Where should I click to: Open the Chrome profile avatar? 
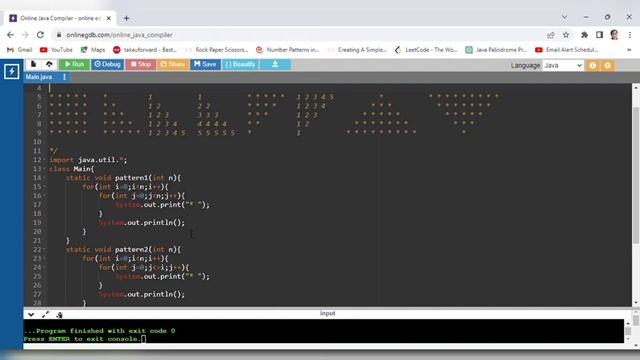(614, 35)
